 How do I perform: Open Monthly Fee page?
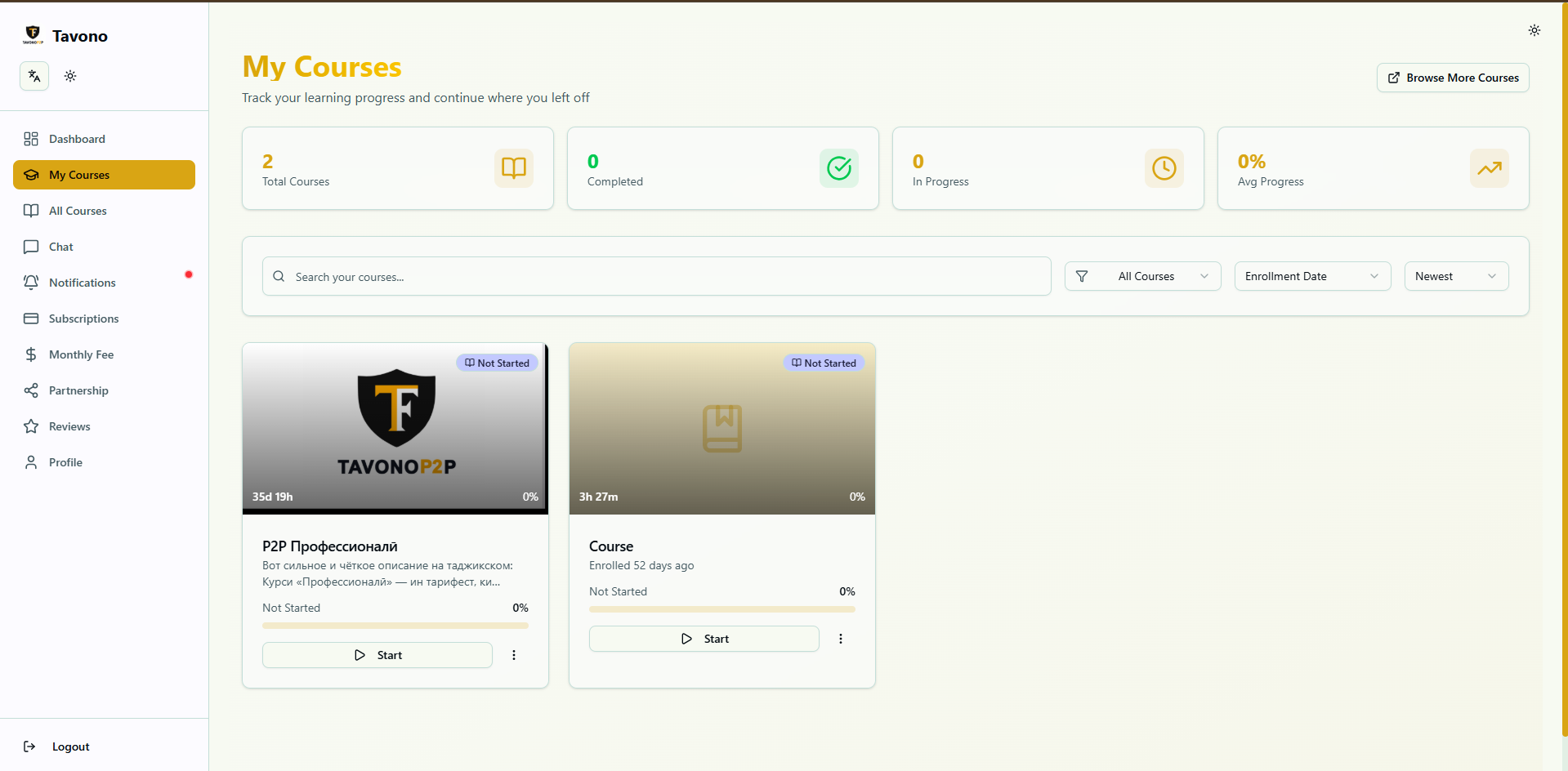click(104, 354)
